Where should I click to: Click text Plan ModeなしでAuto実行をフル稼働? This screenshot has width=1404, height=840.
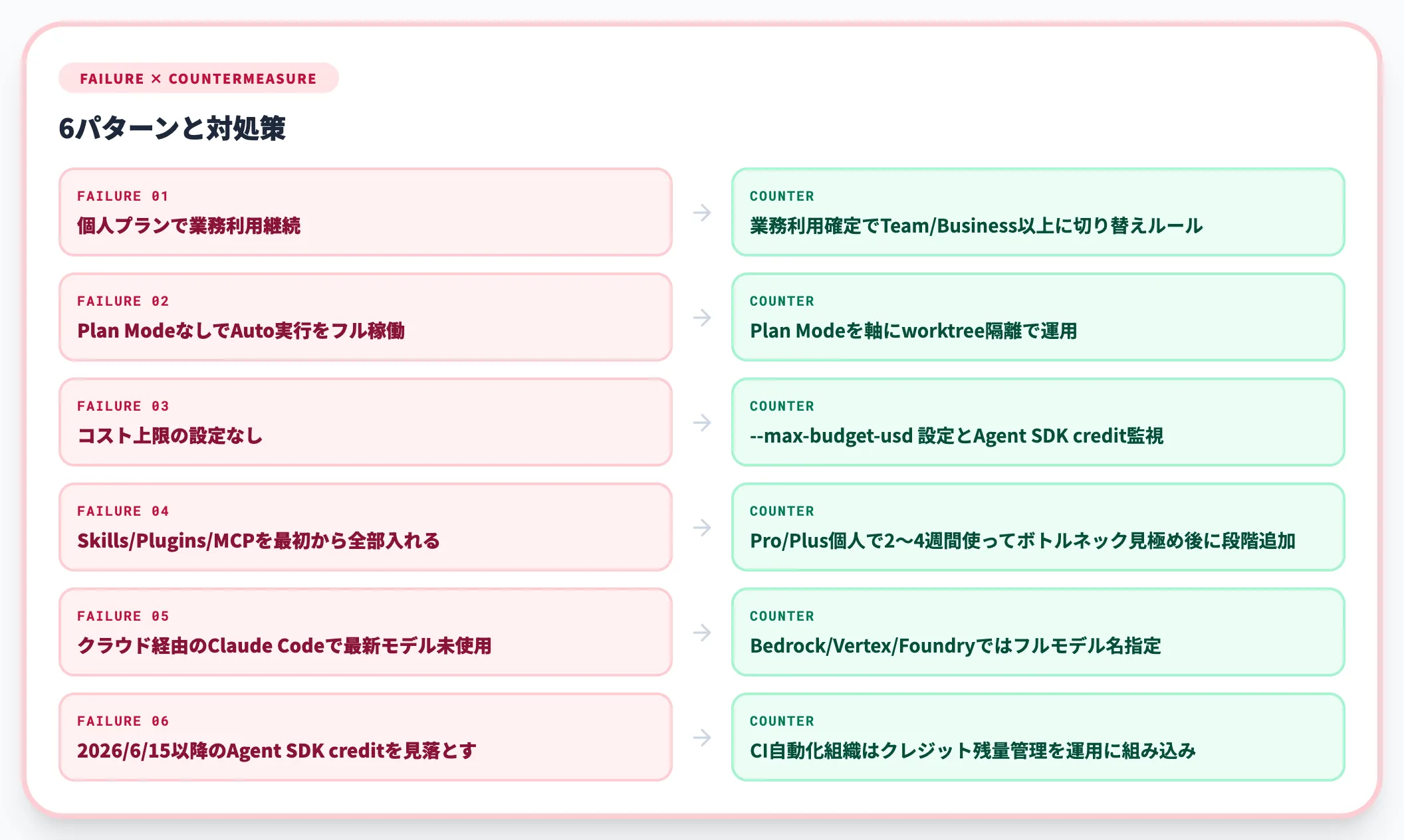tap(241, 331)
